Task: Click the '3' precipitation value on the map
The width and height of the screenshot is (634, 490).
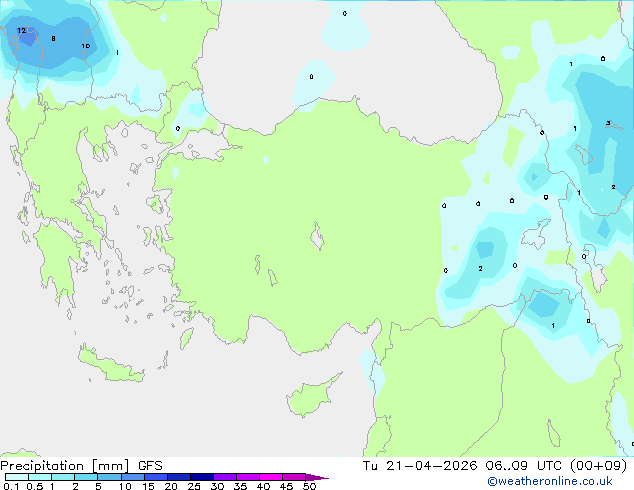Action: pos(608,123)
